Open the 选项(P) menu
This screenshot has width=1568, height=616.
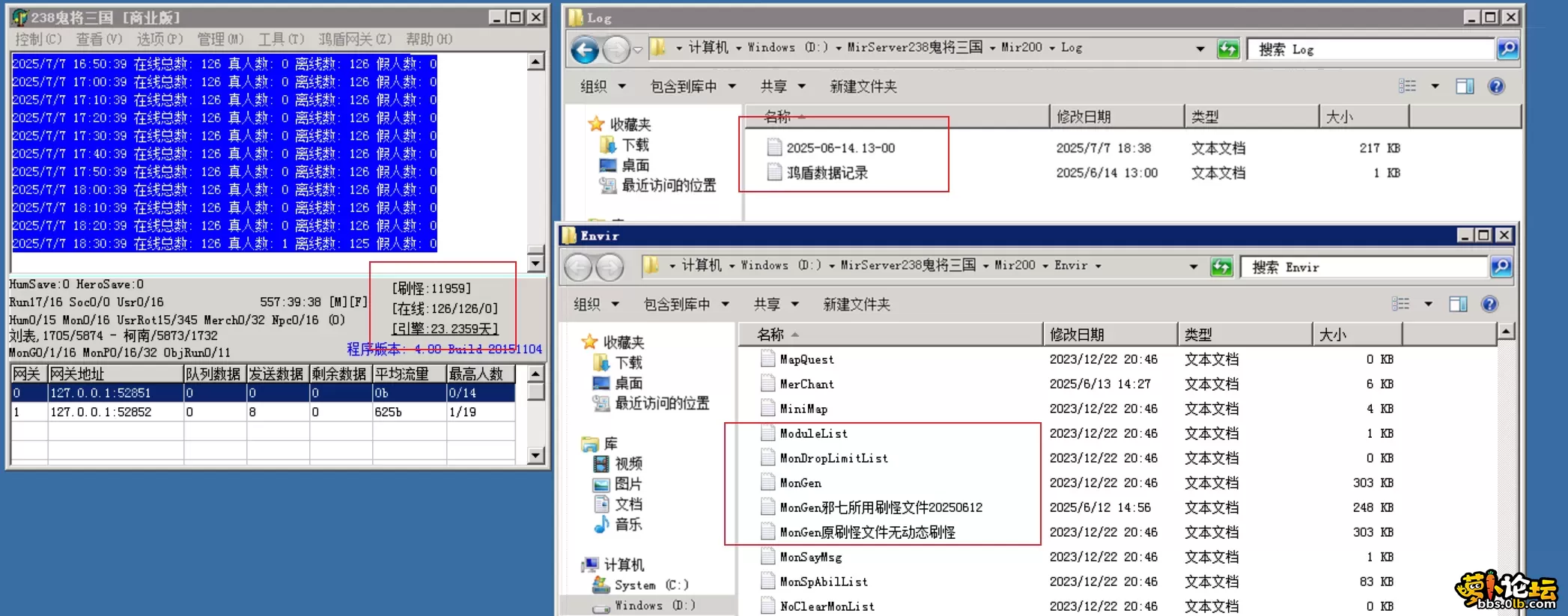159,39
